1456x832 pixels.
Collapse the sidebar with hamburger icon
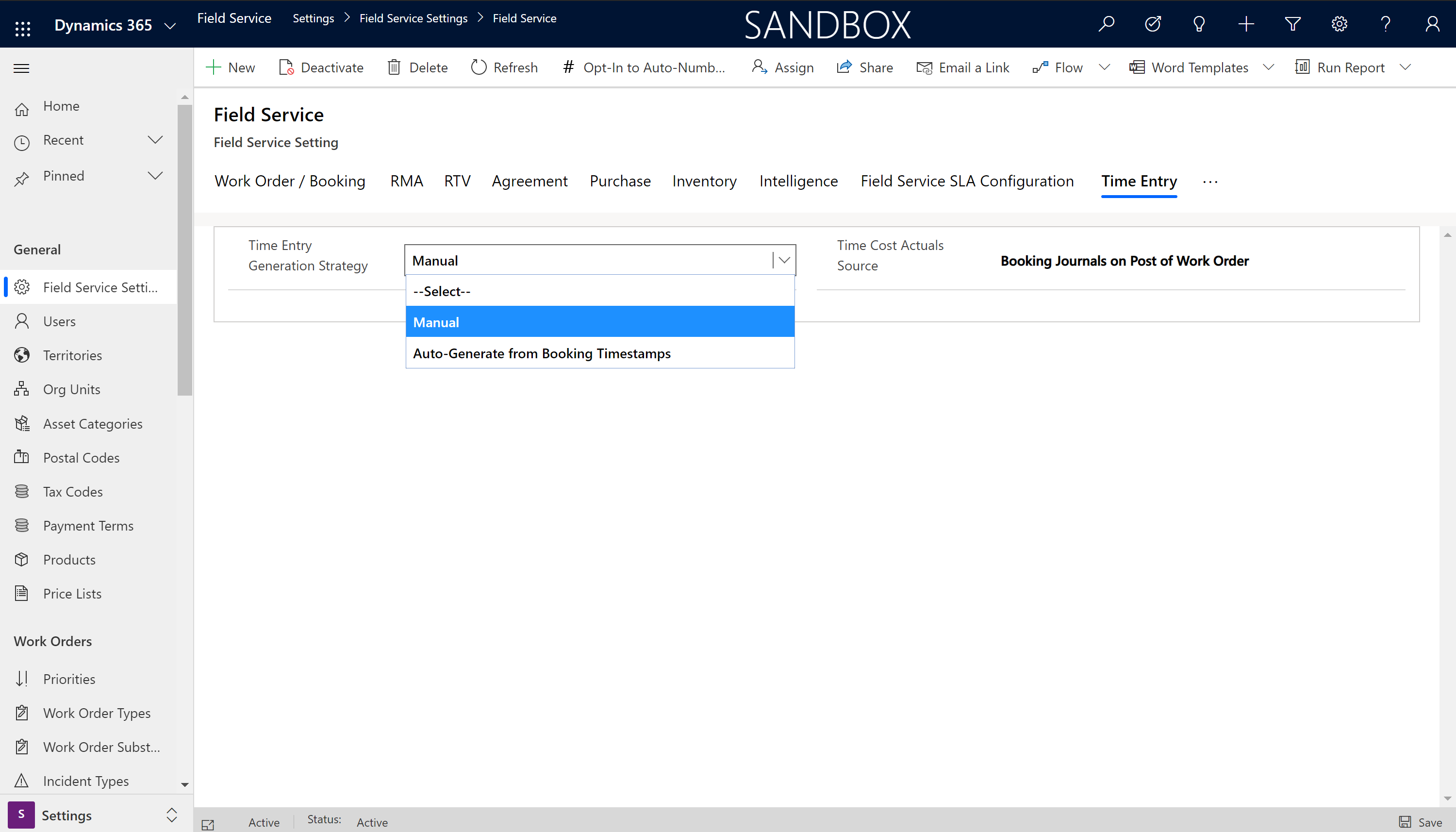point(22,68)
